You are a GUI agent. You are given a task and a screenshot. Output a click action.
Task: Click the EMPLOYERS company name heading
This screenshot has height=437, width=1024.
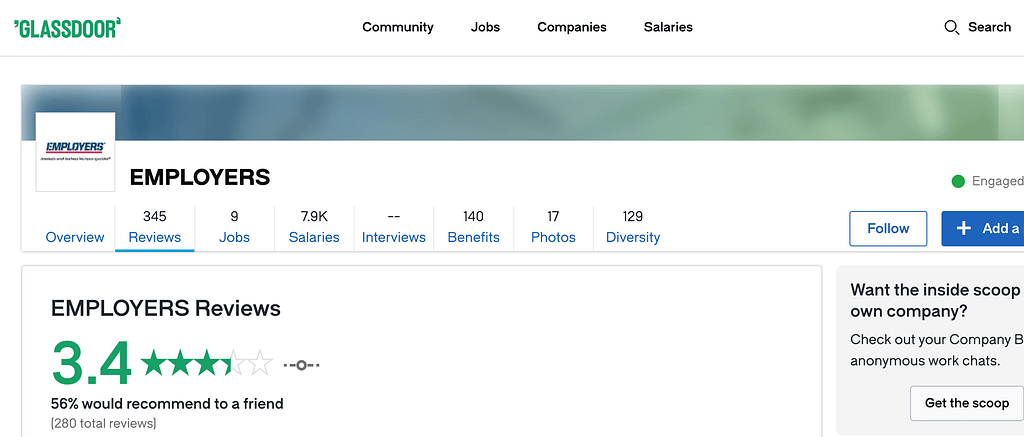200,178
